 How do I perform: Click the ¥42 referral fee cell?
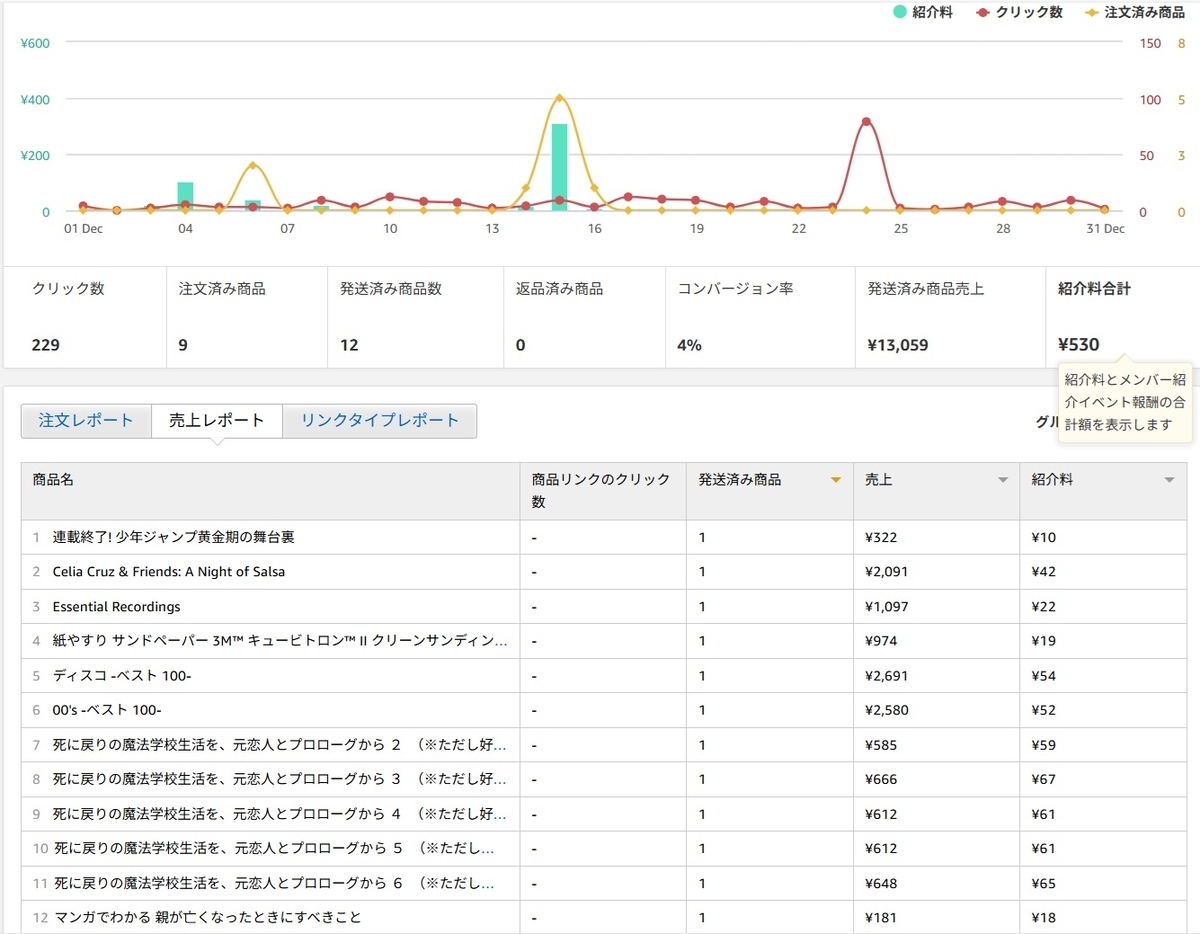pyautogui.click(x=1103, y=572)
